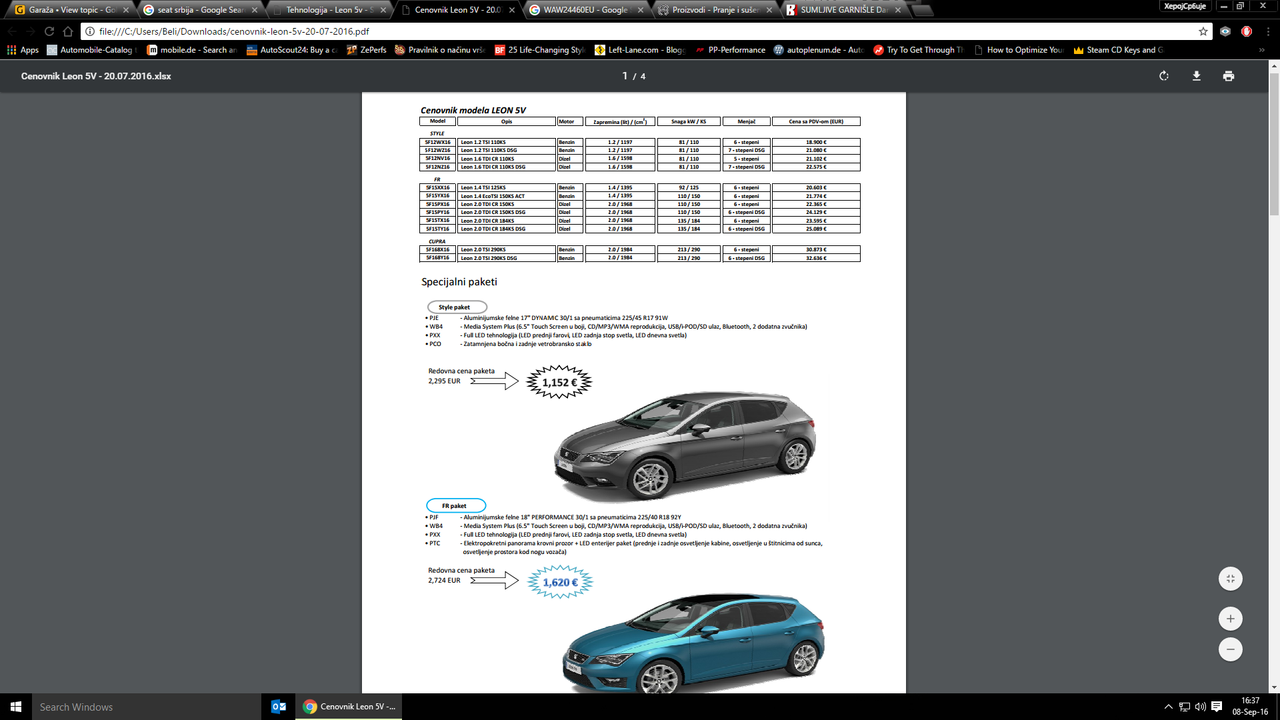Image resolution: width=1280 pixels, height=720 pixels.
Task: Zoom out of the PDF
Action: [1231, 649]
